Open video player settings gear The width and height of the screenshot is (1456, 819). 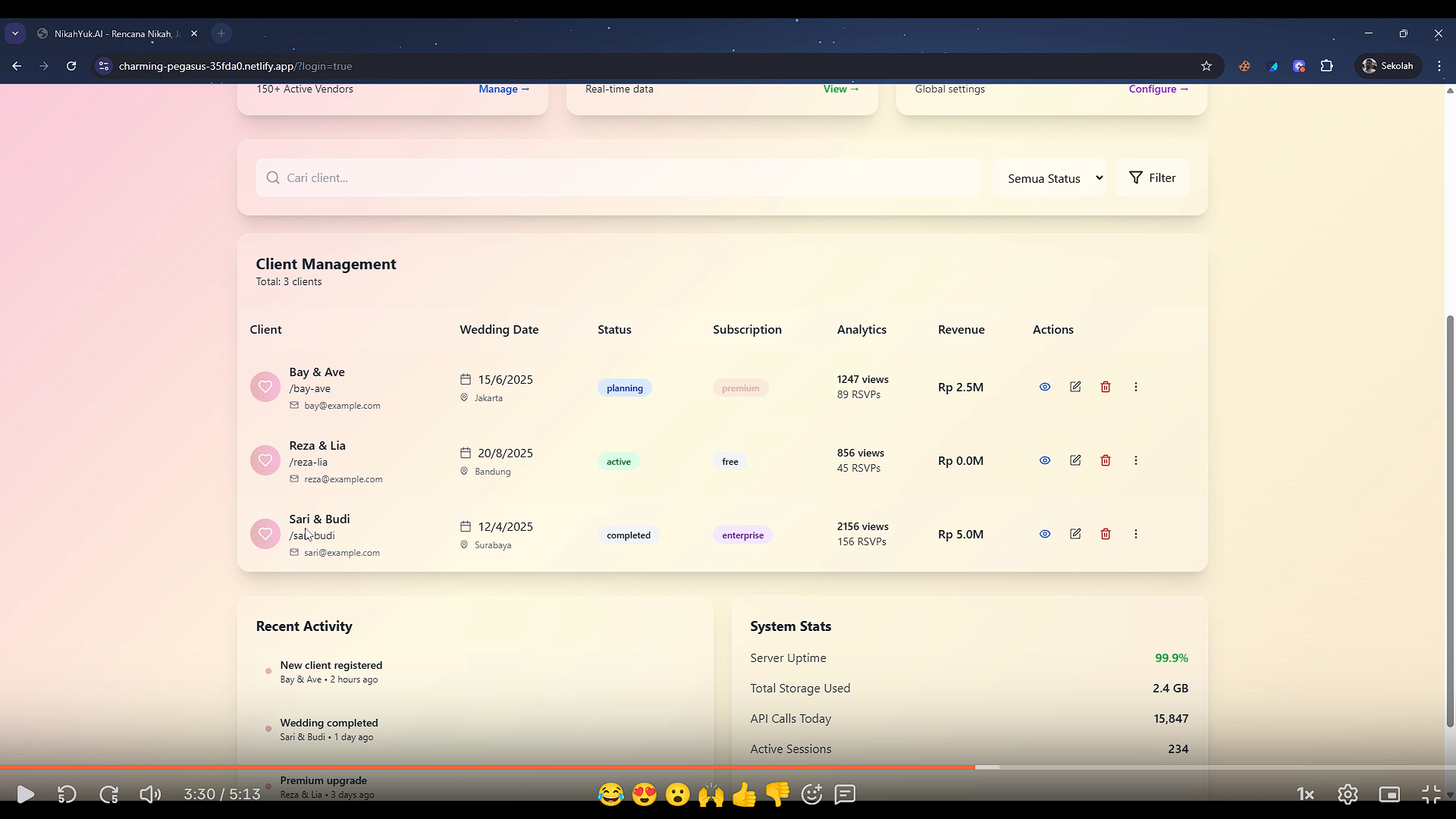pyautogui.click(x=1348, y=794)
